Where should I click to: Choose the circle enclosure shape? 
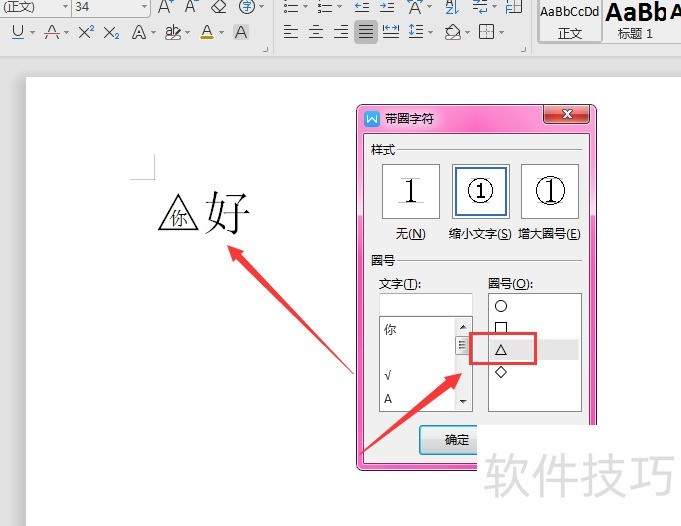pos(501,306)
